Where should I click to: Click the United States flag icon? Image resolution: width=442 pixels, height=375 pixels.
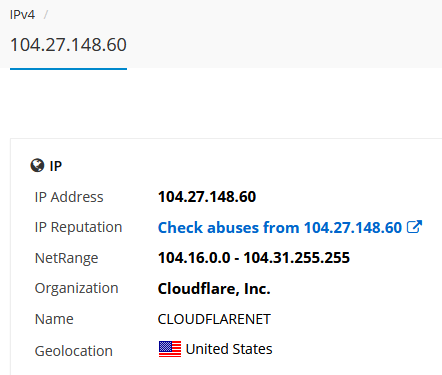(170, 349)
